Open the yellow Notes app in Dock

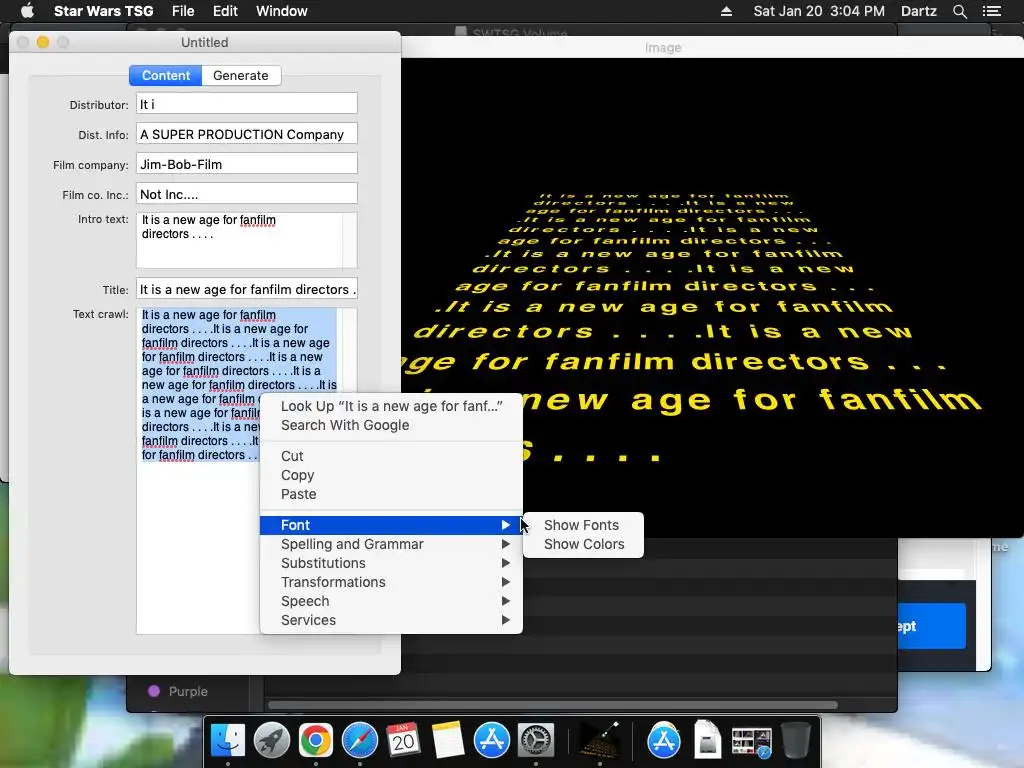coord(448,741)
